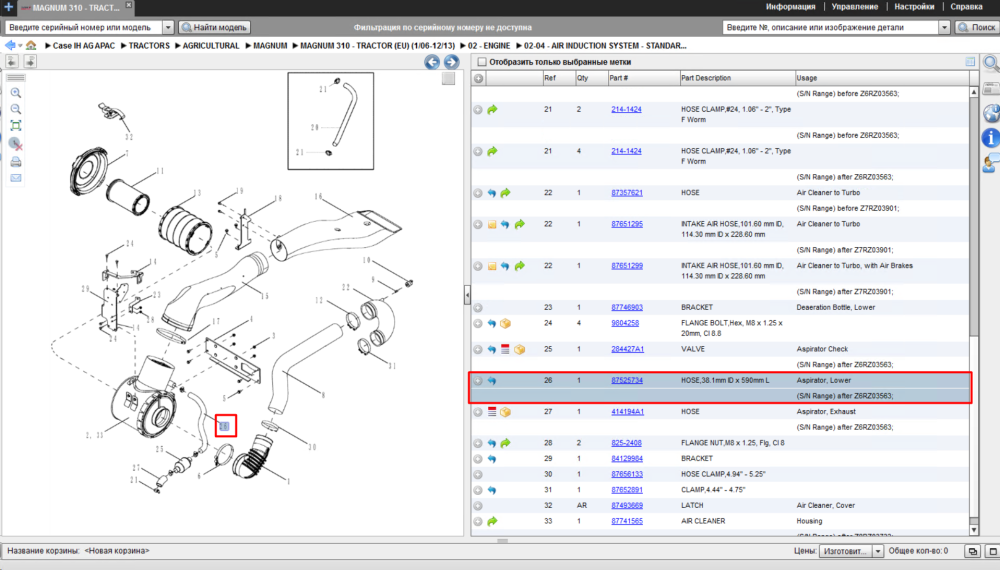Image resolution: width=1000 pixels, height=570 pixels.
Task: Toggle the splitter collapse handle
Action: click(x=467, y=295)
